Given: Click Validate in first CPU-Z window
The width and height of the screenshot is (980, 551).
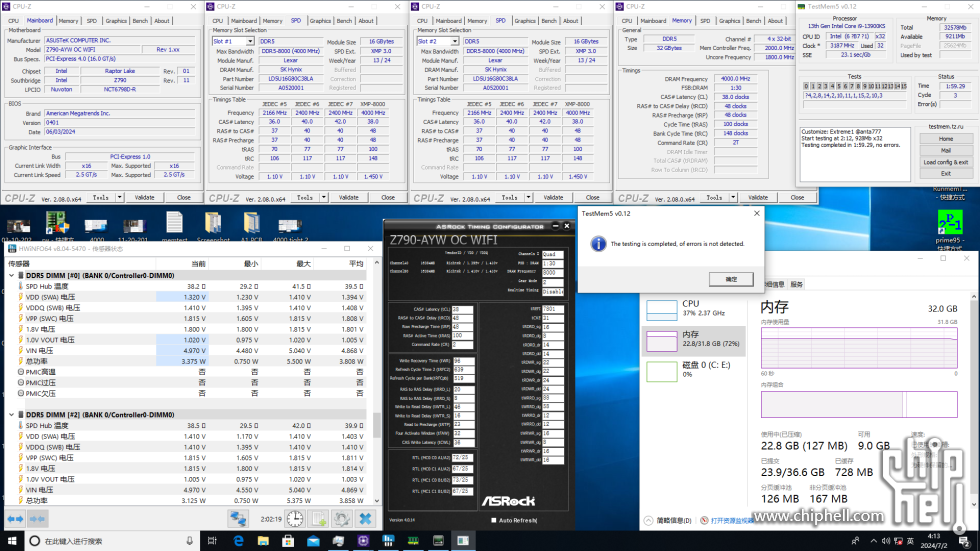Looking at the screenshot, I should [x=144, y=197].
